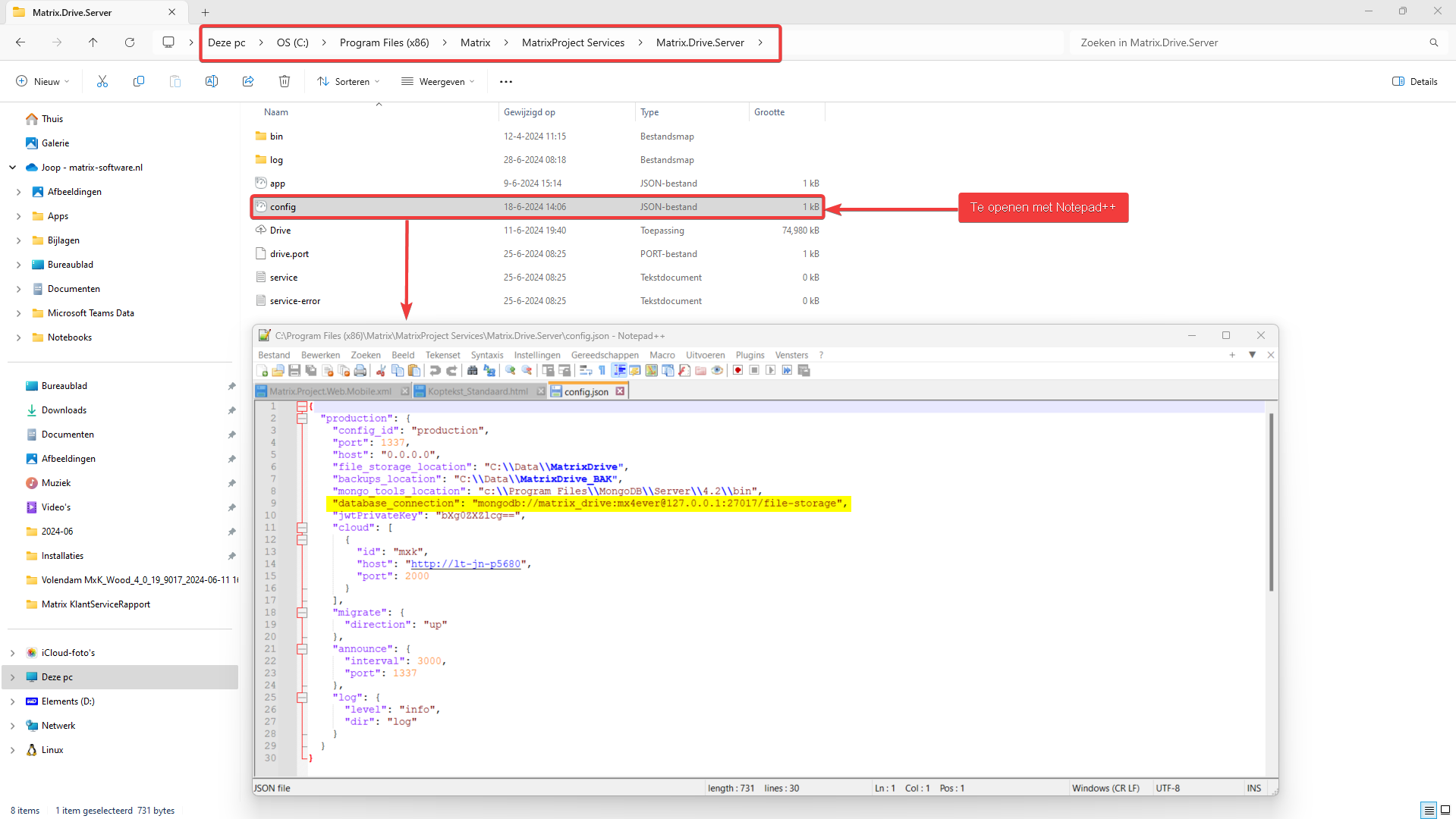Toggle Word Wrap in Notepad++ toolbar
The height and width of the screenshot is (819, 1456).
(586, 370)
